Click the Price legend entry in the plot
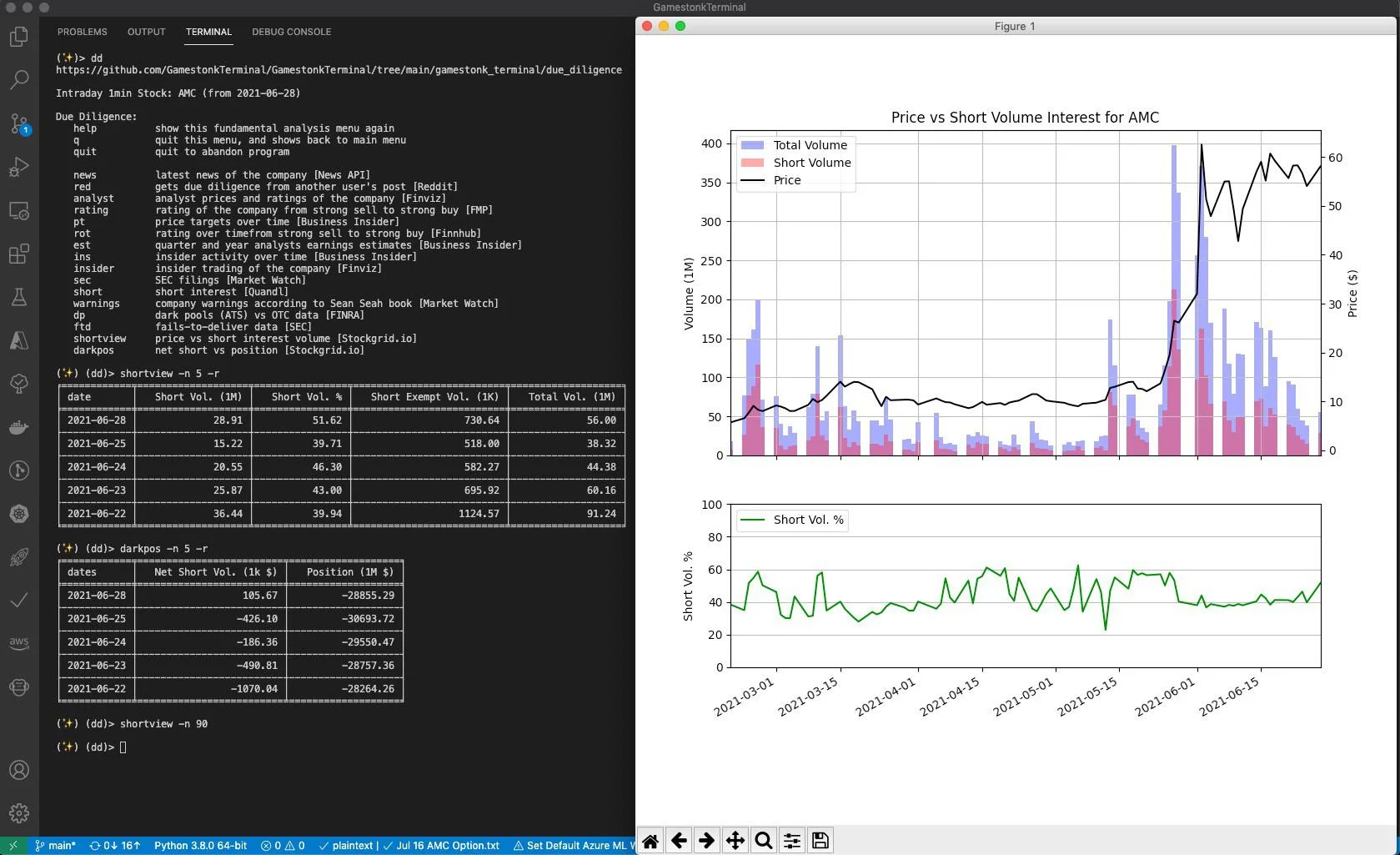The width and height of the screenshot is (1400, 855). [786, 180]
